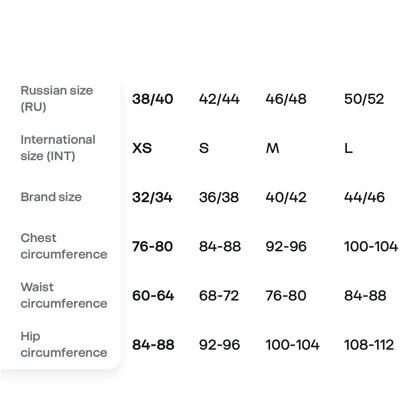Select brand size 44/46 value
The width and height of the screenshot is (420, 420).
click(364, 197)
